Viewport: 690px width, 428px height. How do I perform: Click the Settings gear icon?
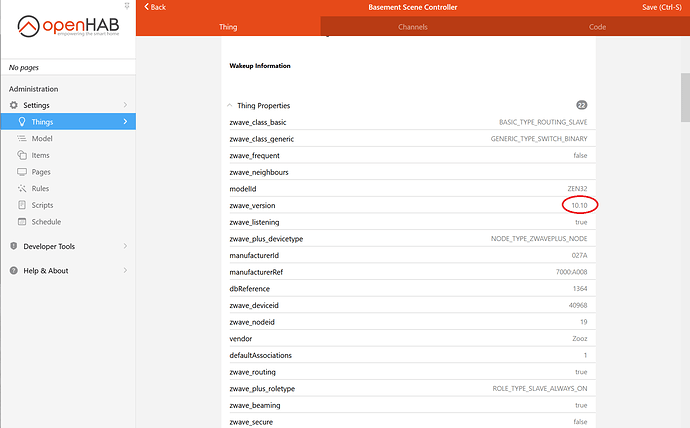(14, 105)
